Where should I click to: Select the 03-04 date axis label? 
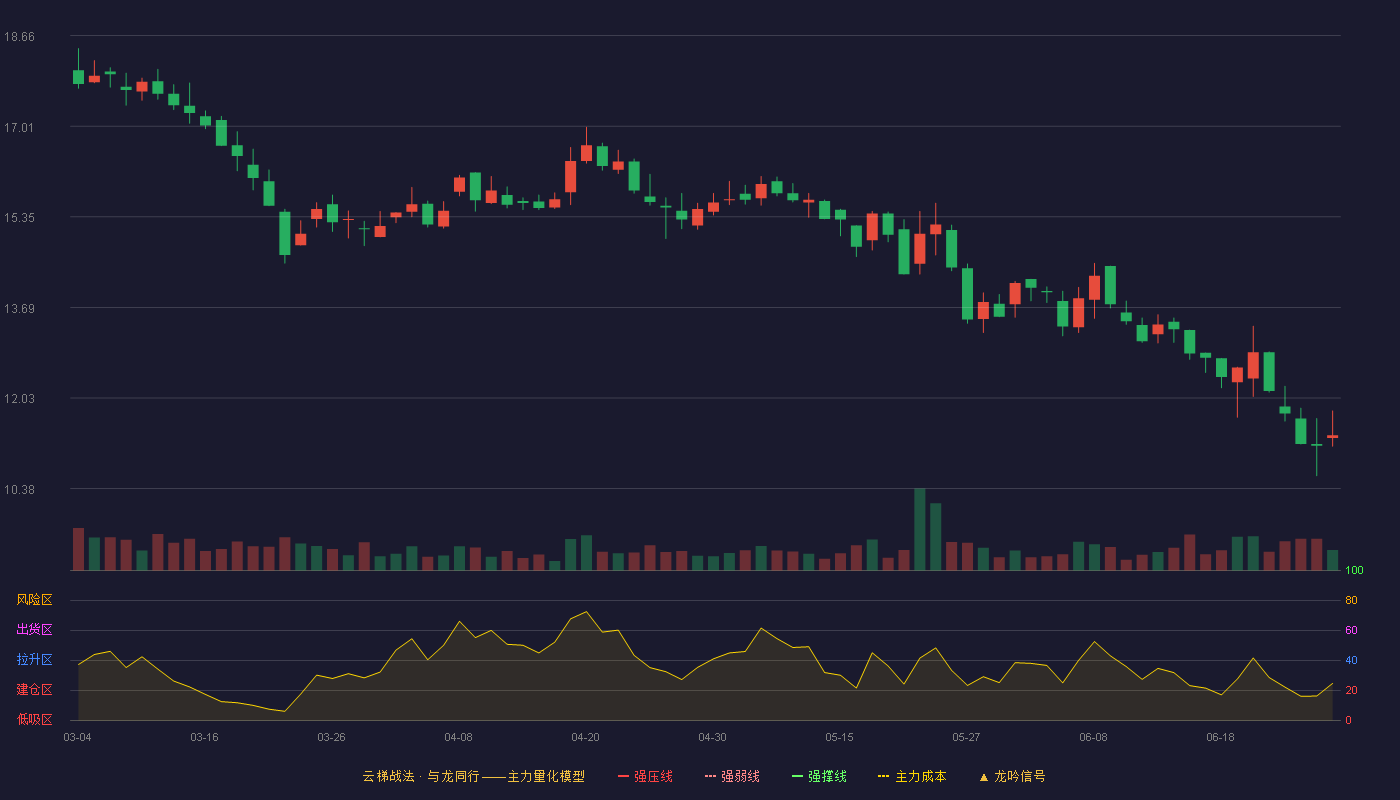pos(78,737)
